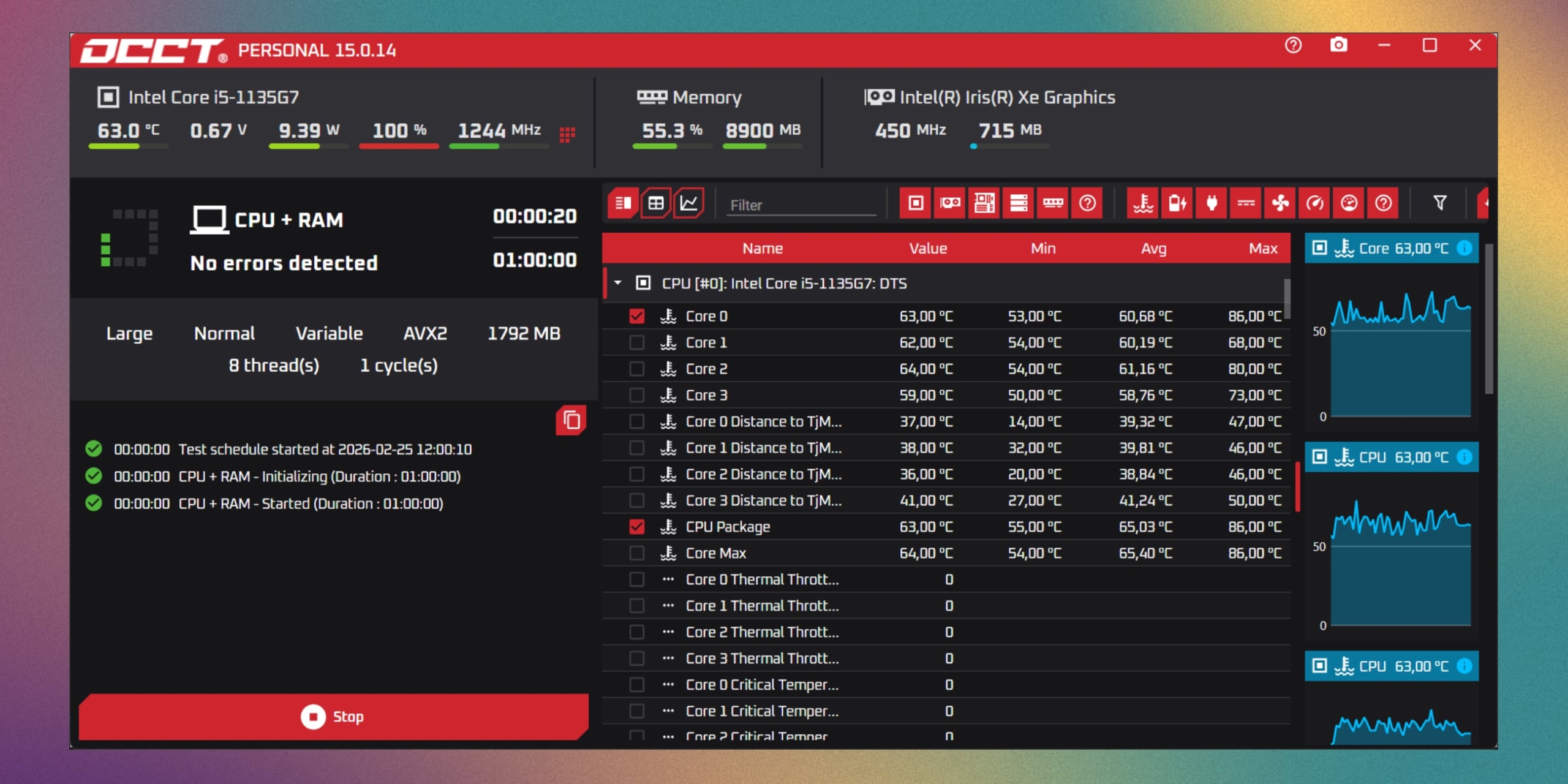Click the funnel filter icon
The height and width of the screenshot is (784, 1568).
1440,203
